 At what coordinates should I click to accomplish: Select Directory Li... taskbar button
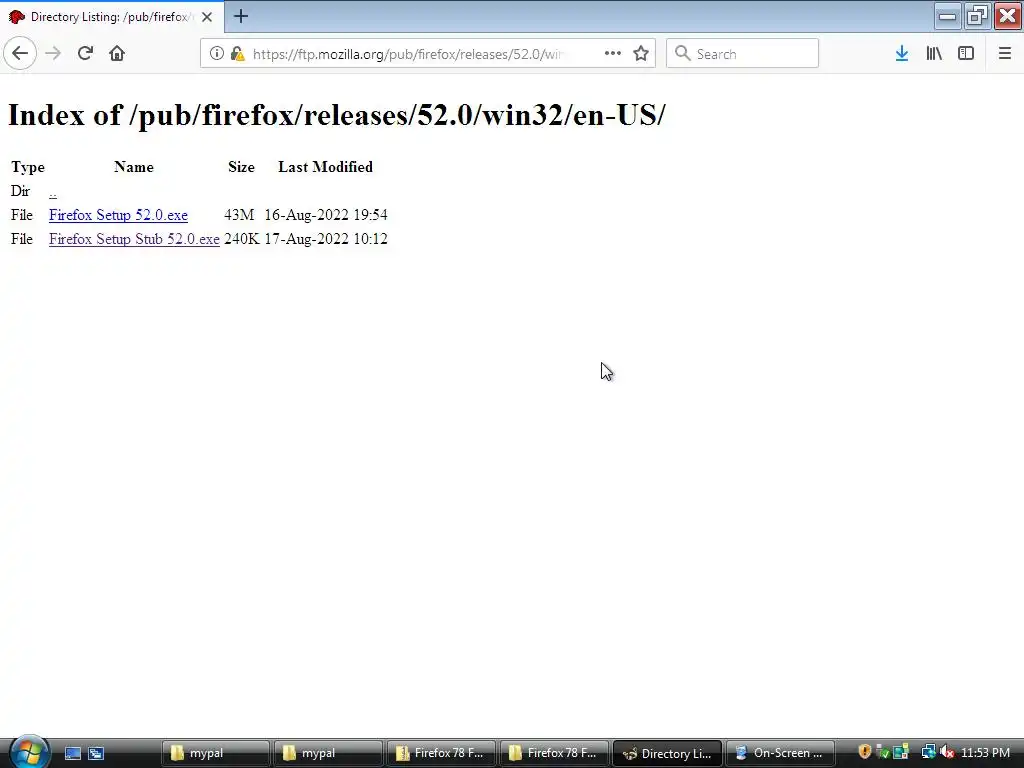[667, 754]
